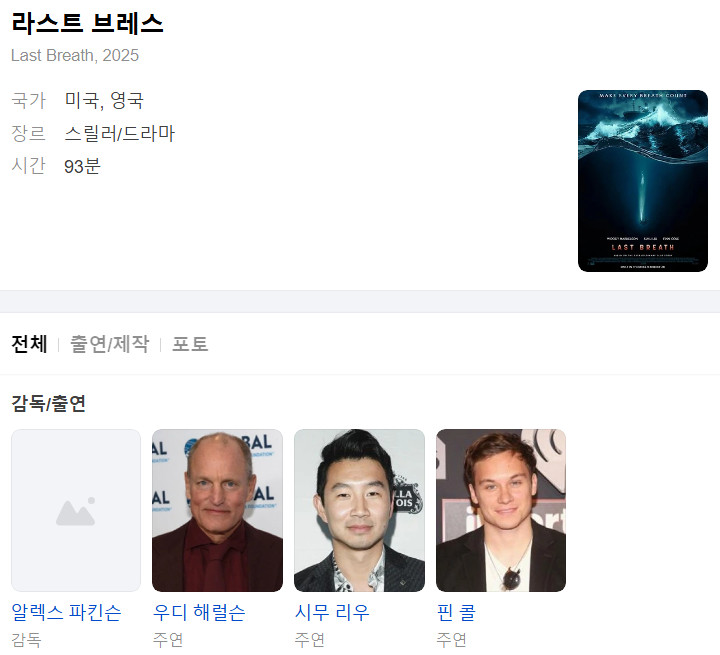720x655 pixels.
Task: Click the 주연 label under 우디 해럴슨
Action: [168, 639]
